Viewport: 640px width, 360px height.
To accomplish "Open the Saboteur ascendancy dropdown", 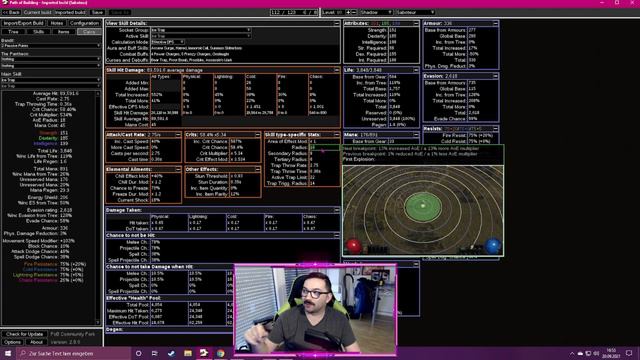I will coord(415,12).
